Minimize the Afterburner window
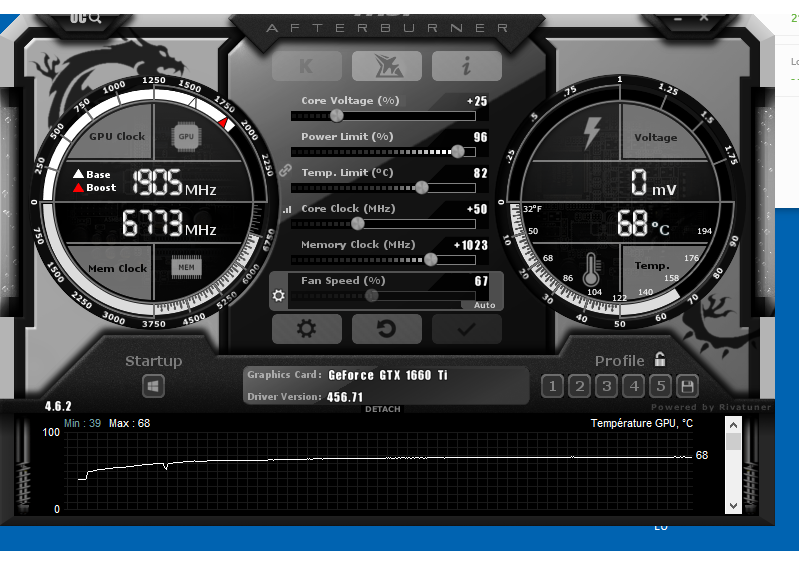This screenshot has width=799, height=564. (x=678, y=19)
